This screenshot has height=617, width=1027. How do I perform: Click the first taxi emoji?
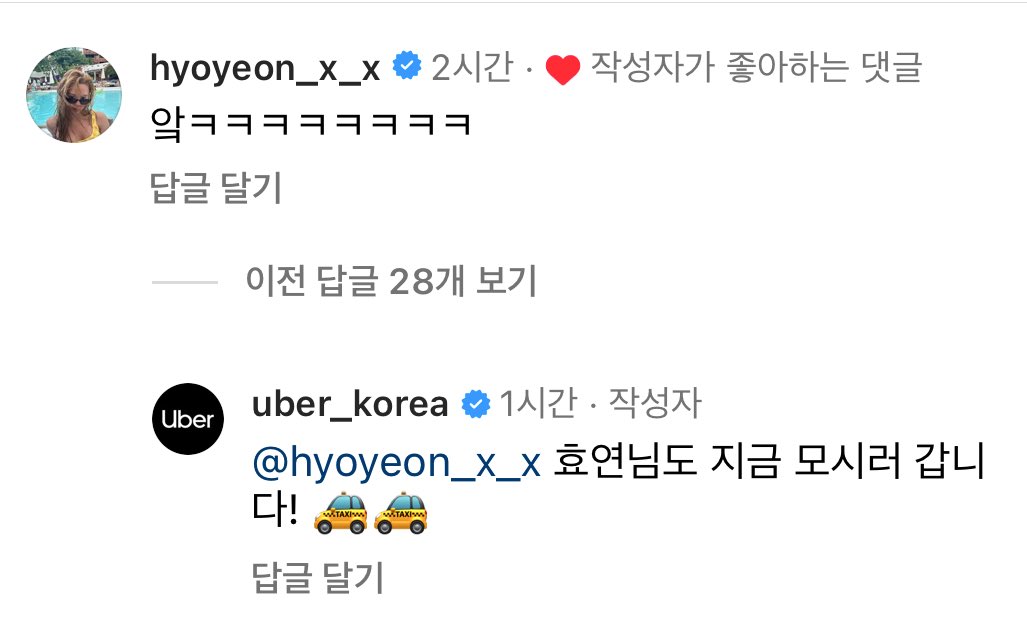(341, 513)
